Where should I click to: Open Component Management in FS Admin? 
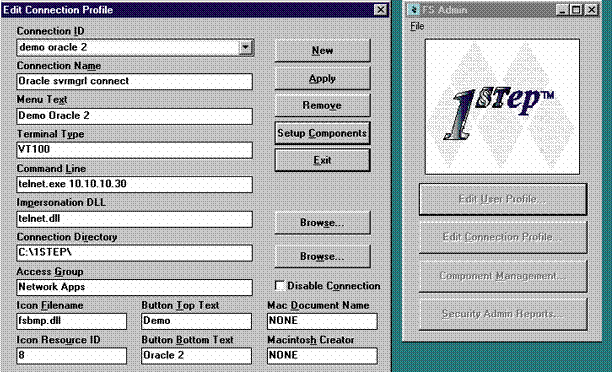point(503,276)
